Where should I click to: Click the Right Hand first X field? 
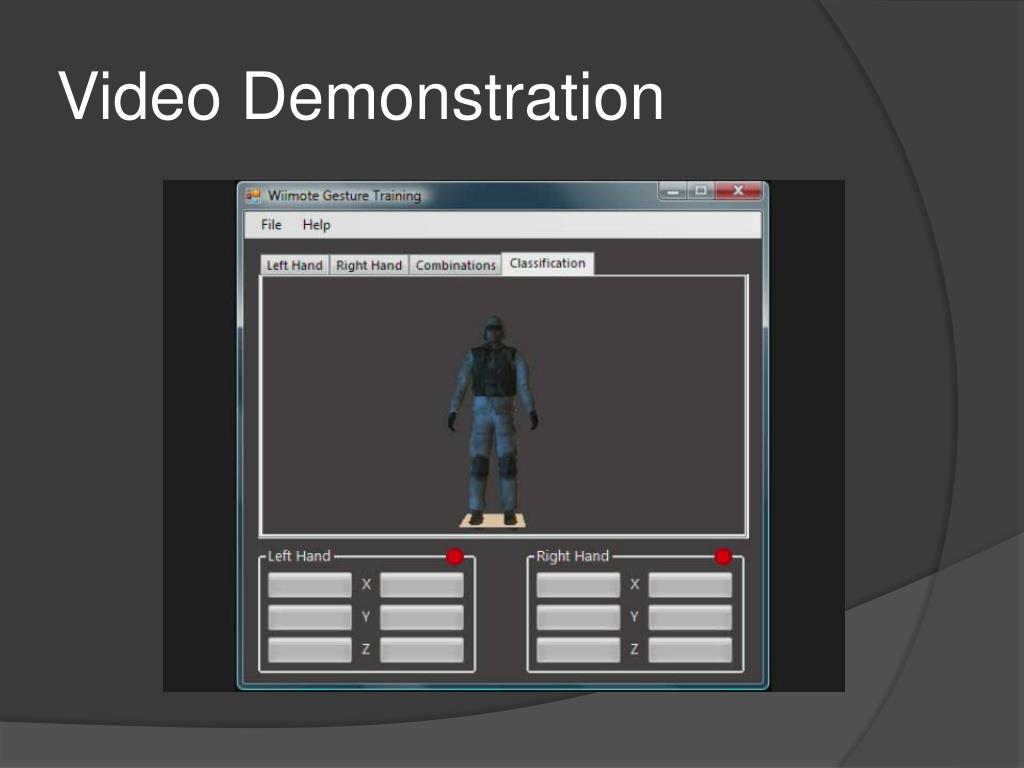[x=578, y=585]
